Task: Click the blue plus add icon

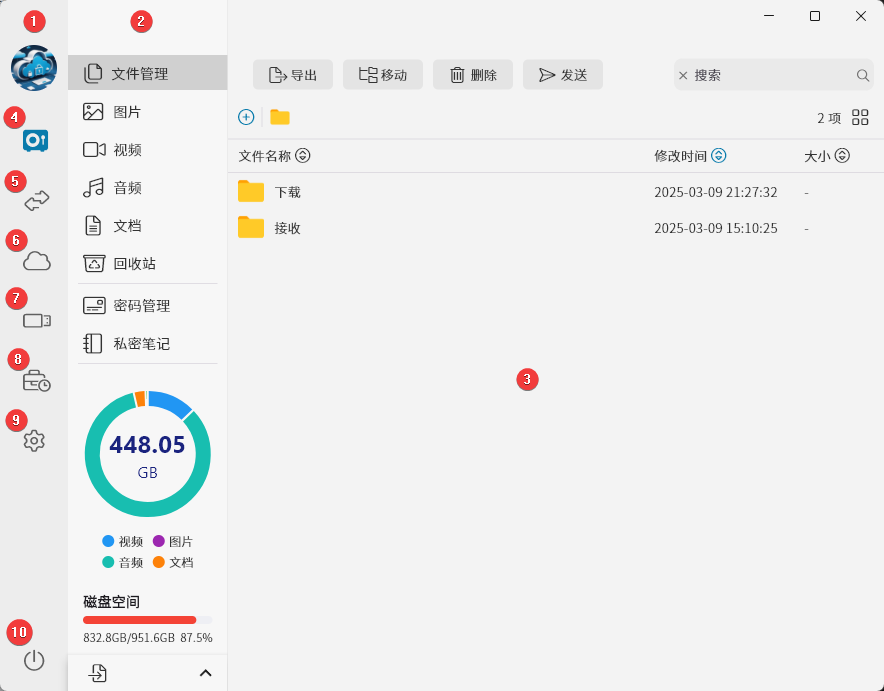Action: click(246, 117)
